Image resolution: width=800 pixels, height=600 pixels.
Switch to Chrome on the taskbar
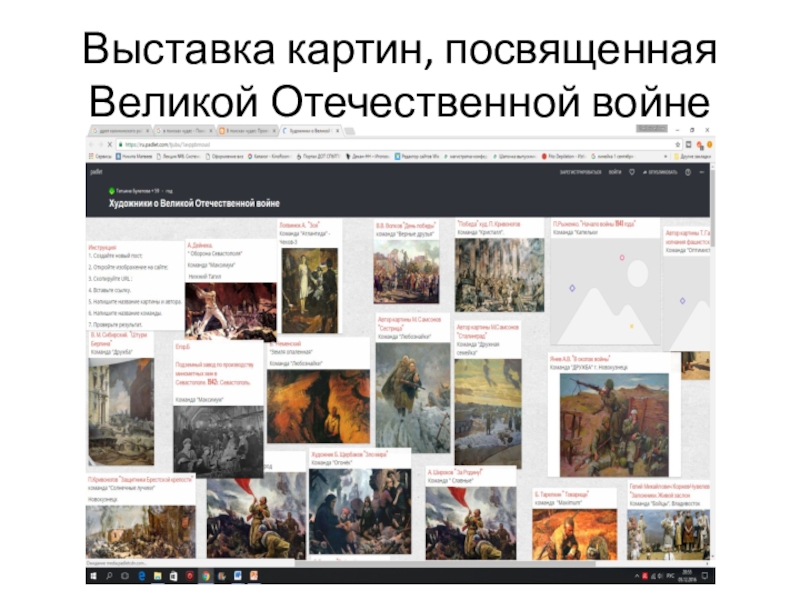click(x=206, y=576)
